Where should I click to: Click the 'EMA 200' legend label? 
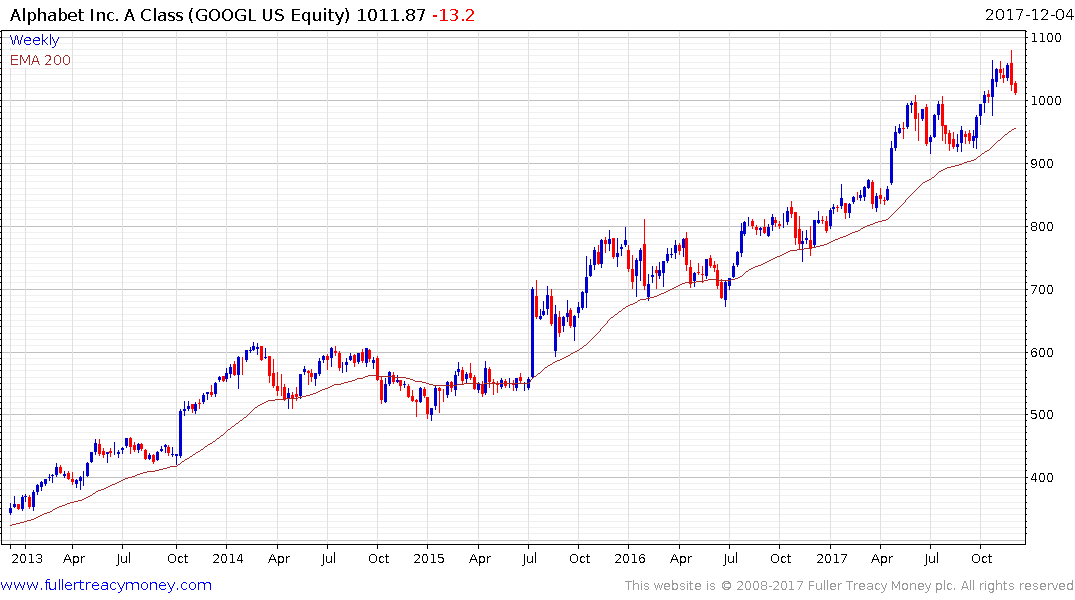40,60
